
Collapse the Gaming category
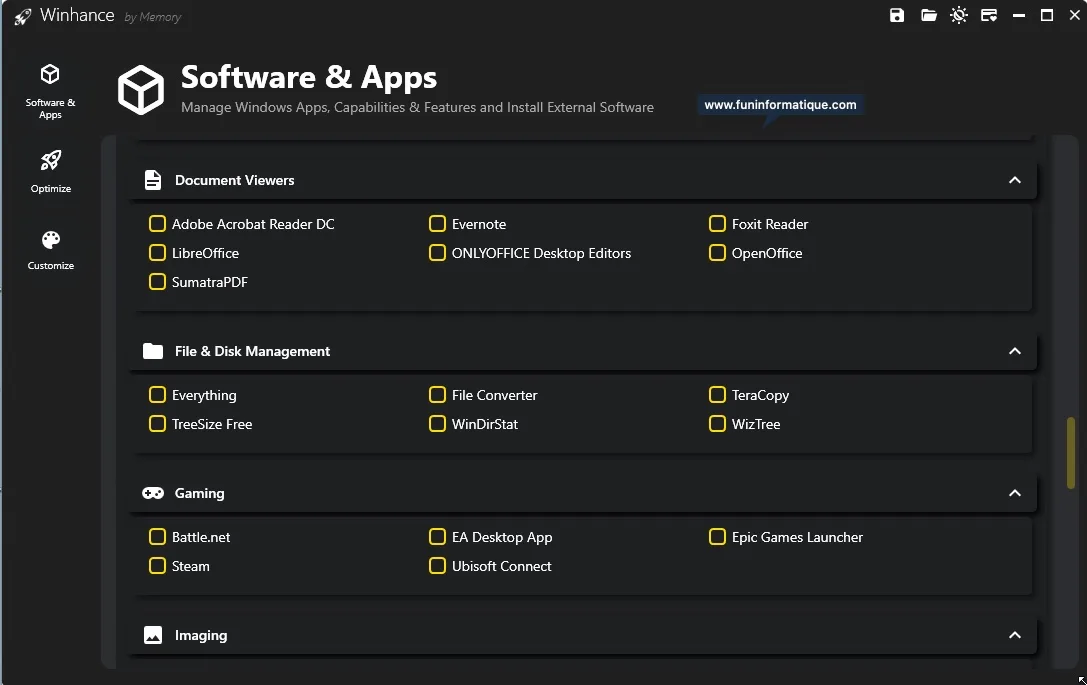(1014, 492)
